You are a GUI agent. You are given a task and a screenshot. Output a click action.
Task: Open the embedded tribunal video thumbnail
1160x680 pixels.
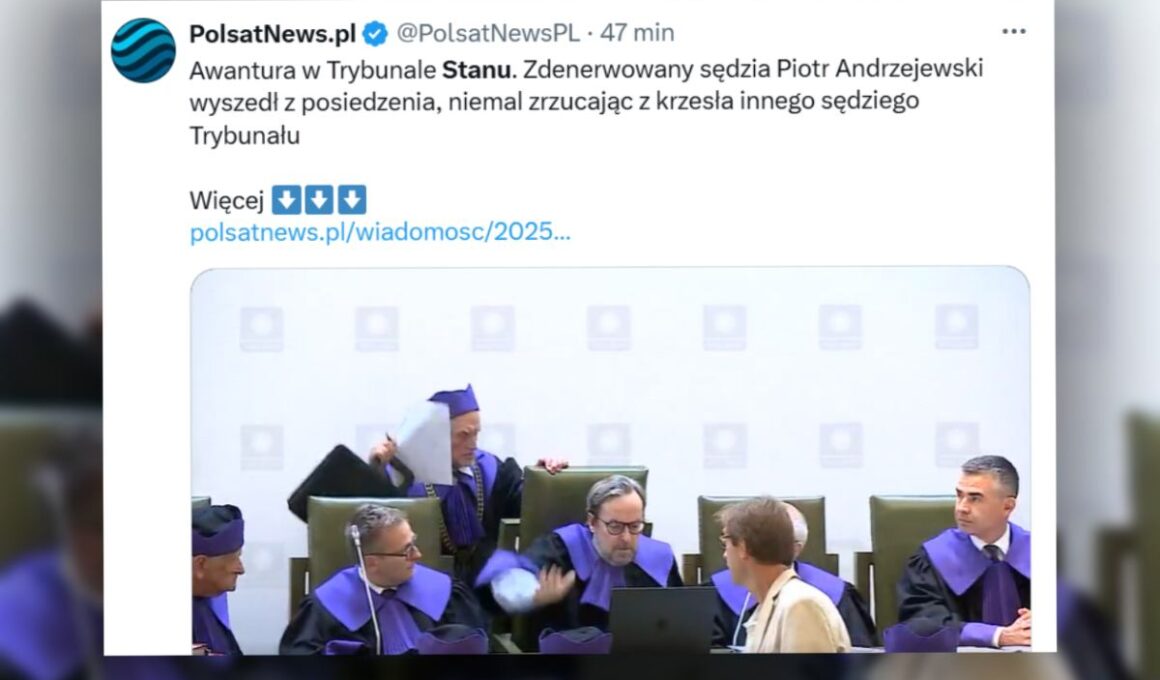[610, 459]
